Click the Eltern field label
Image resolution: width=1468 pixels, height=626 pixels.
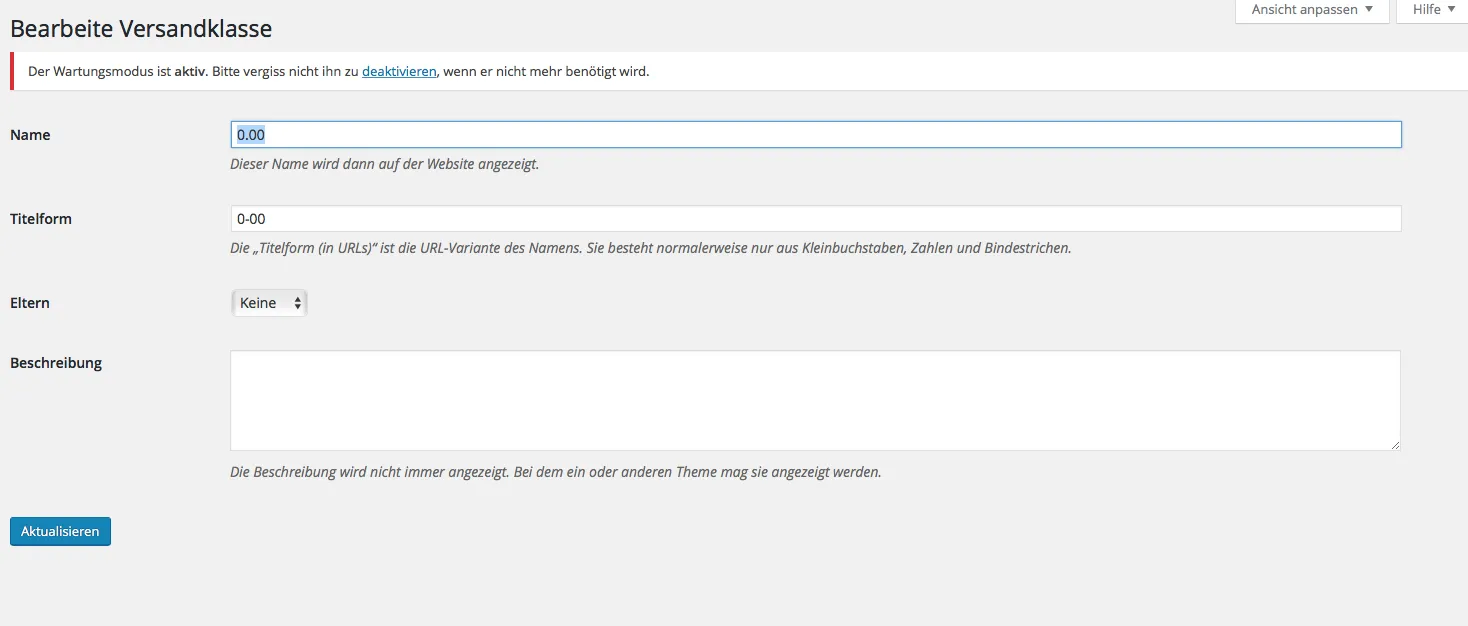click(30, 303)
